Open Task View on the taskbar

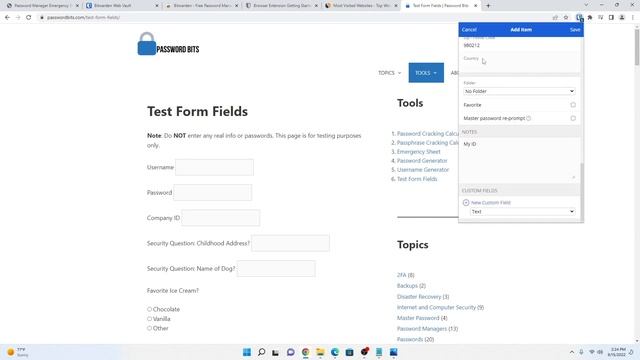(276, 352)
